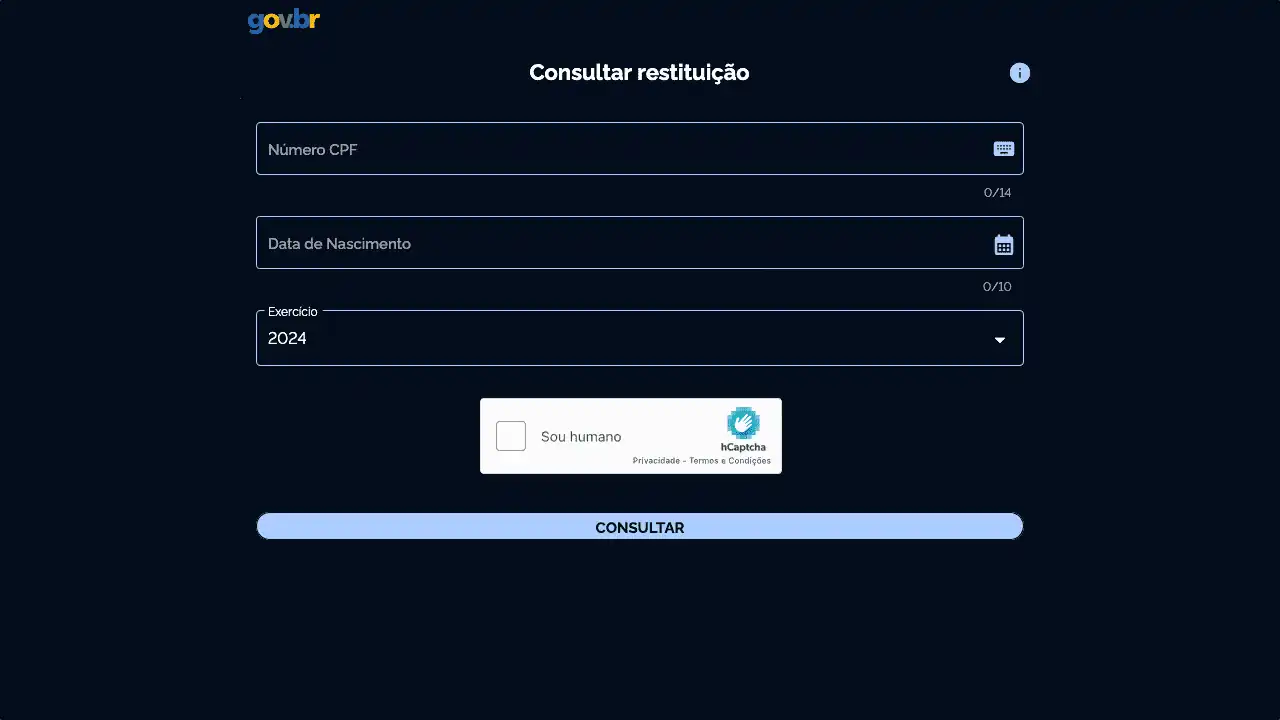Open the calendar date picker icon
Image resolution: width=1280 pixels, height=720 pixels.
pyautogui.click(x=1003, y=245)
